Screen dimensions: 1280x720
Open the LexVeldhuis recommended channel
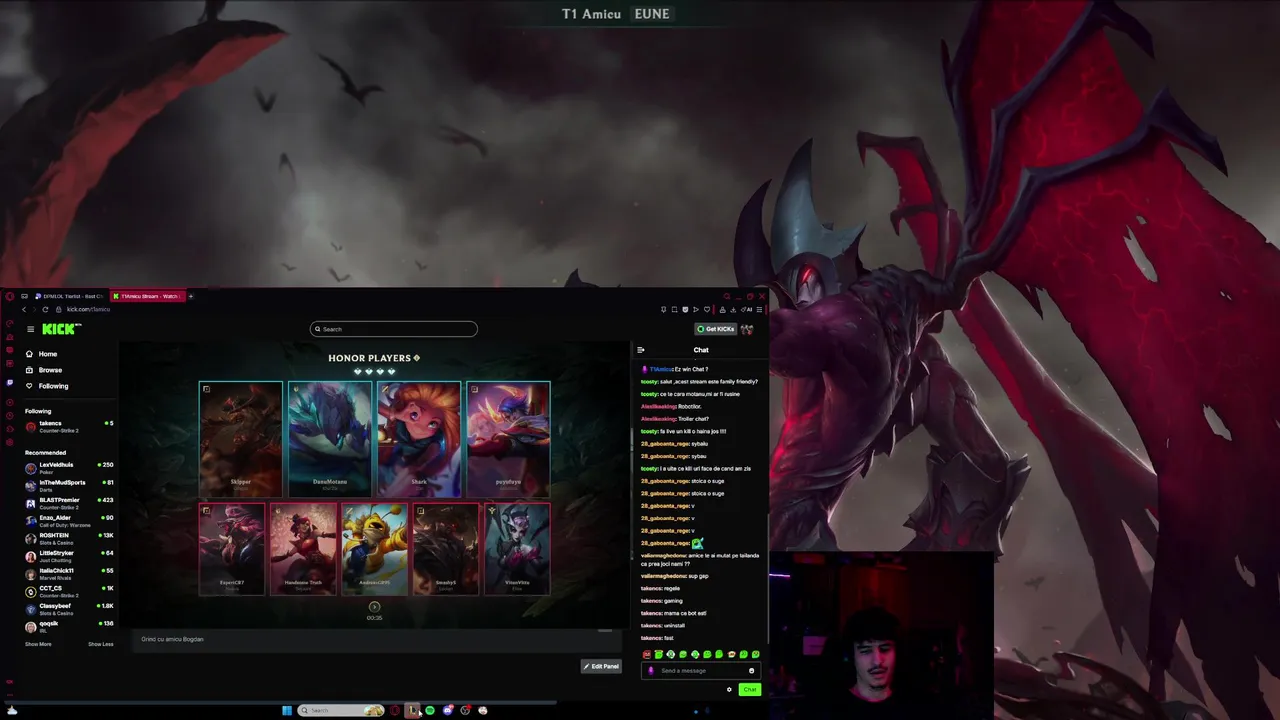click(69, 468)
